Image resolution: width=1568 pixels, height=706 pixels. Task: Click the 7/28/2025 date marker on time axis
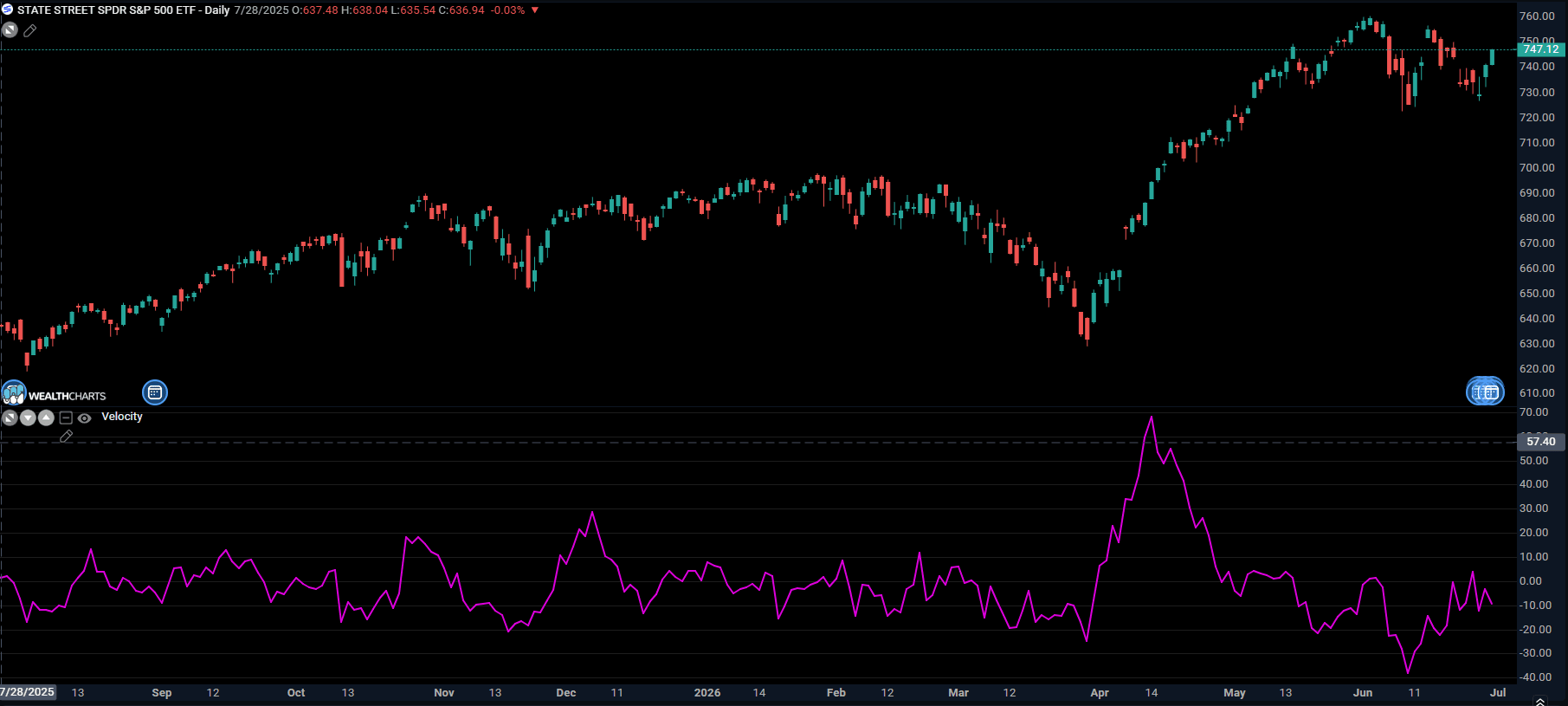click(28, 692)
